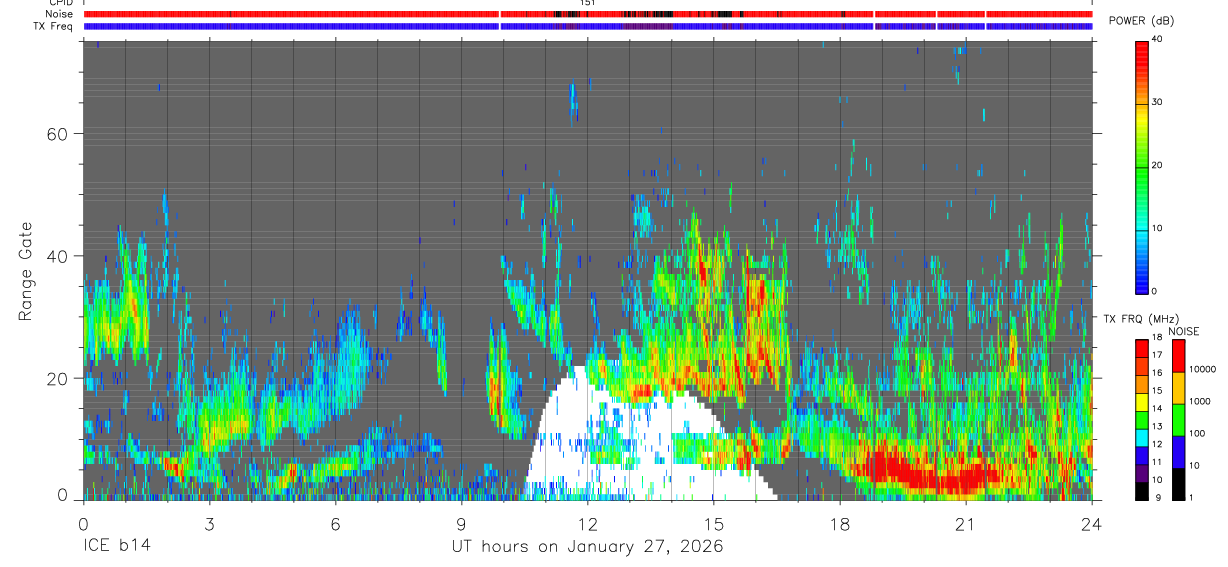
Task: Click the 20 tick on Range Gate axis
Action: click(x=55, y=378)
